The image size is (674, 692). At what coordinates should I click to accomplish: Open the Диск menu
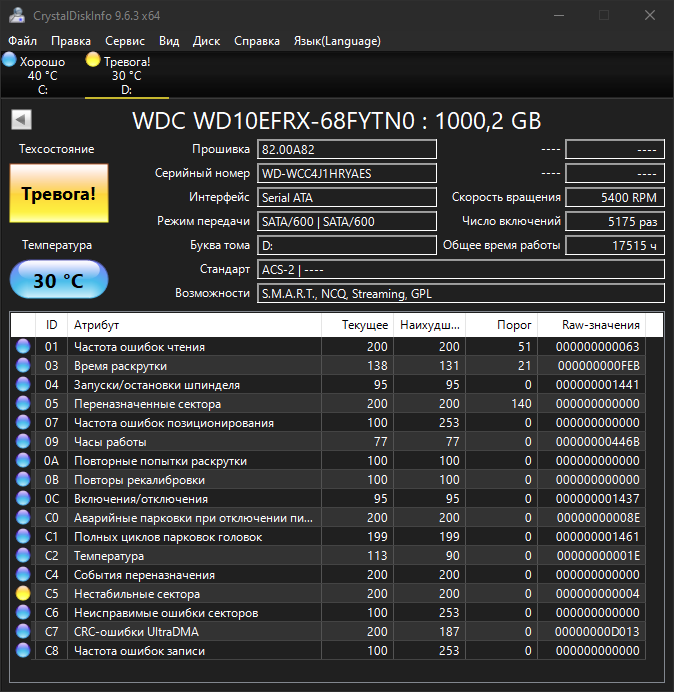click(x=207, y=41)
